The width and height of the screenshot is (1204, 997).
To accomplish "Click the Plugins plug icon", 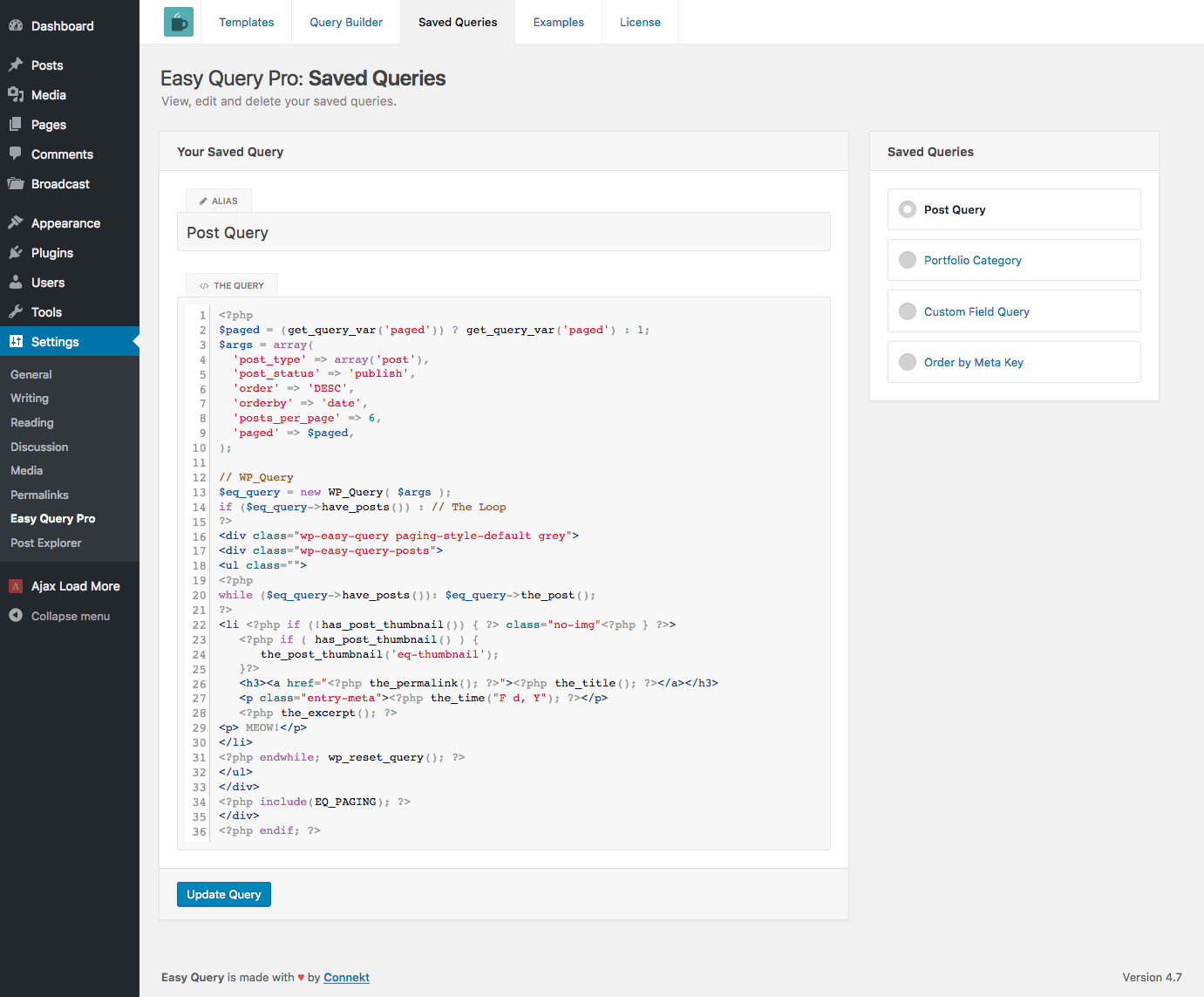I will [16, 253].
